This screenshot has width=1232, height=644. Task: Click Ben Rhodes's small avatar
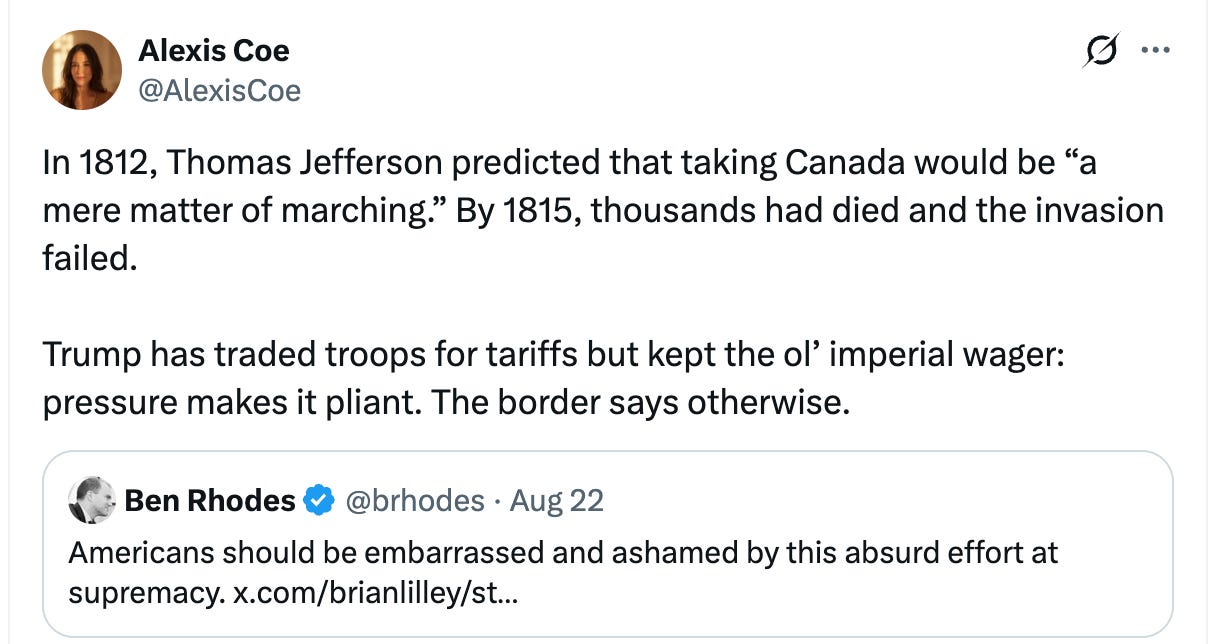pyautogui.click(x=92, y=499)
